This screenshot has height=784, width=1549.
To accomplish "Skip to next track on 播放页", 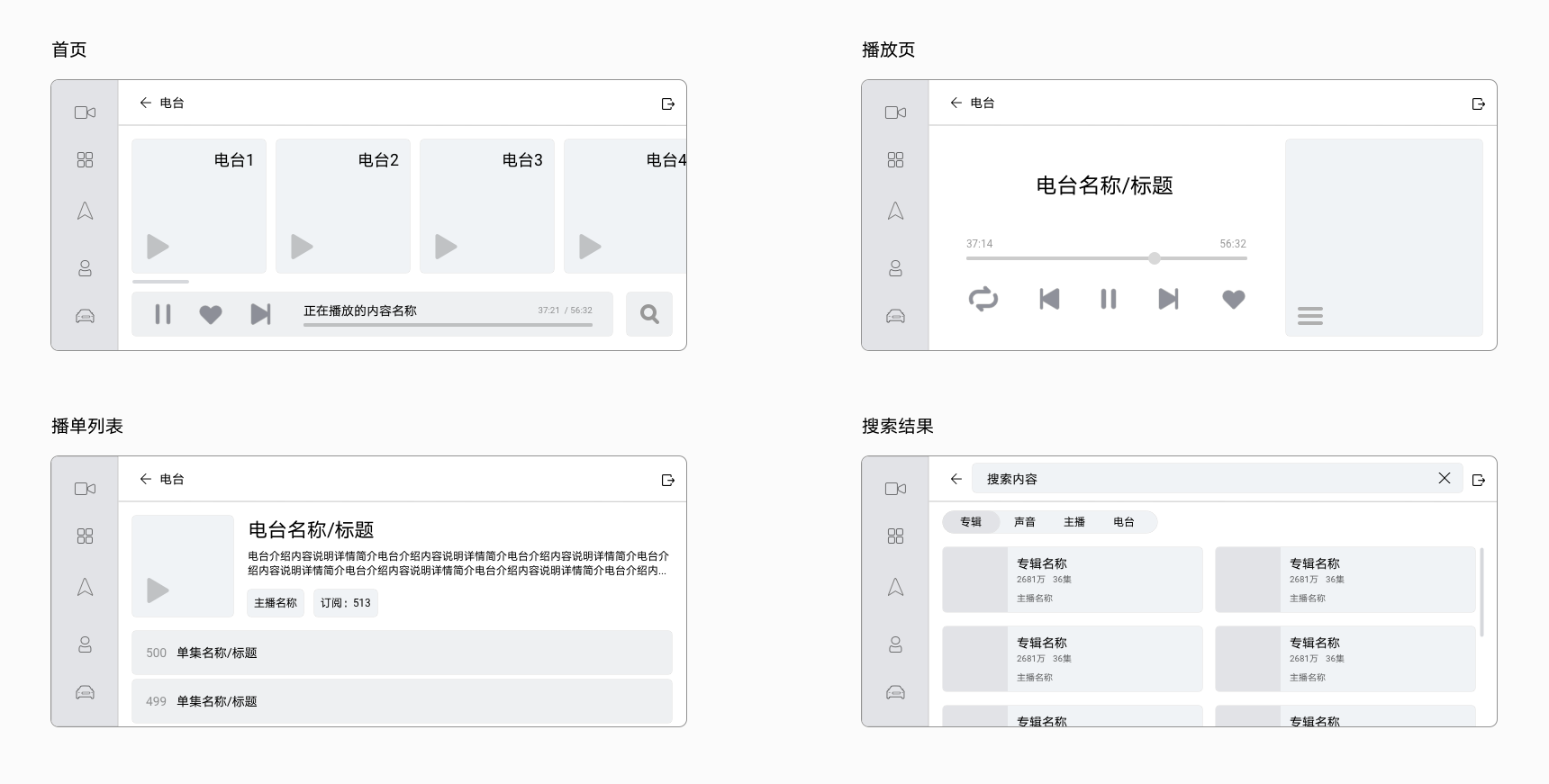I will tap(1168, 299).
